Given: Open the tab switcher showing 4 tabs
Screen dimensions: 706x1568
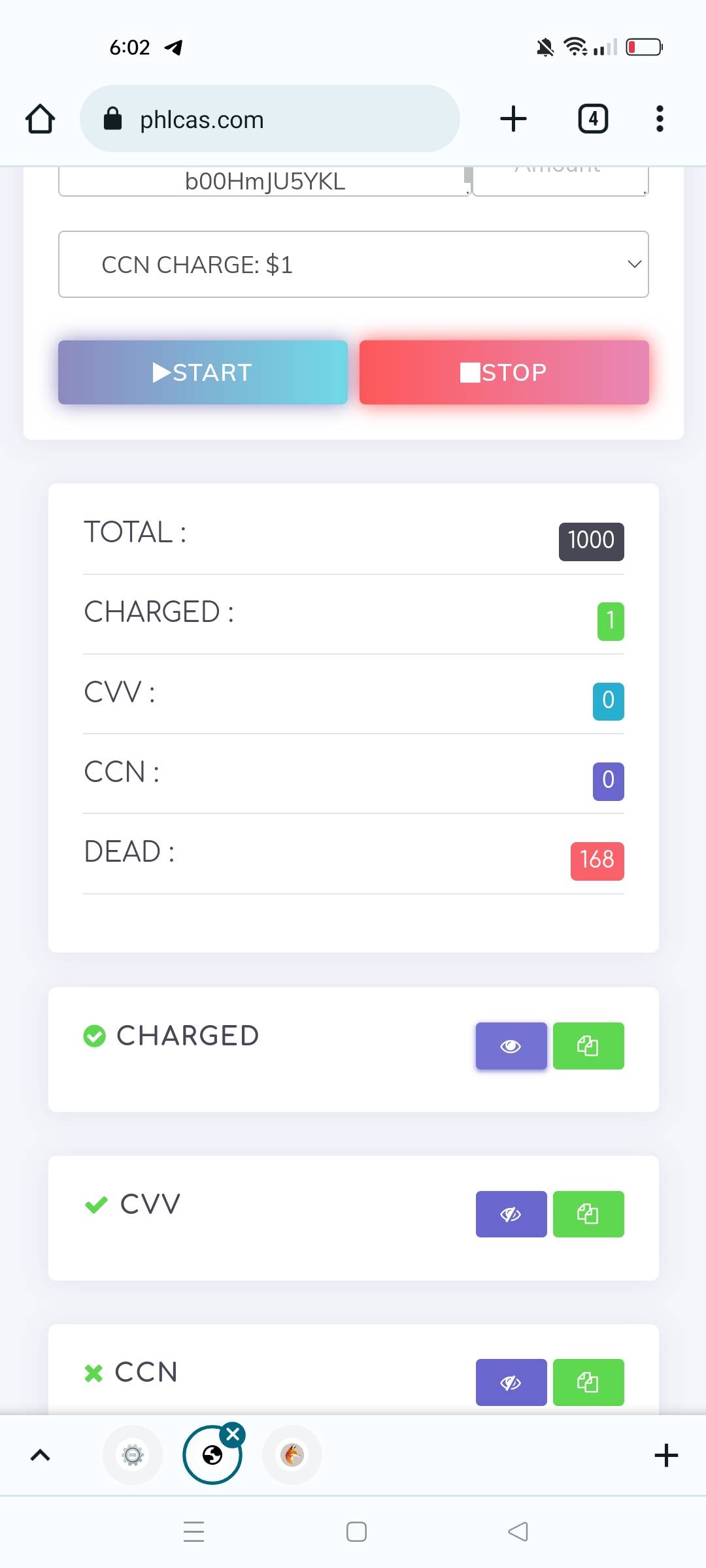Looking at the screenshot, I should coord(593,119).
